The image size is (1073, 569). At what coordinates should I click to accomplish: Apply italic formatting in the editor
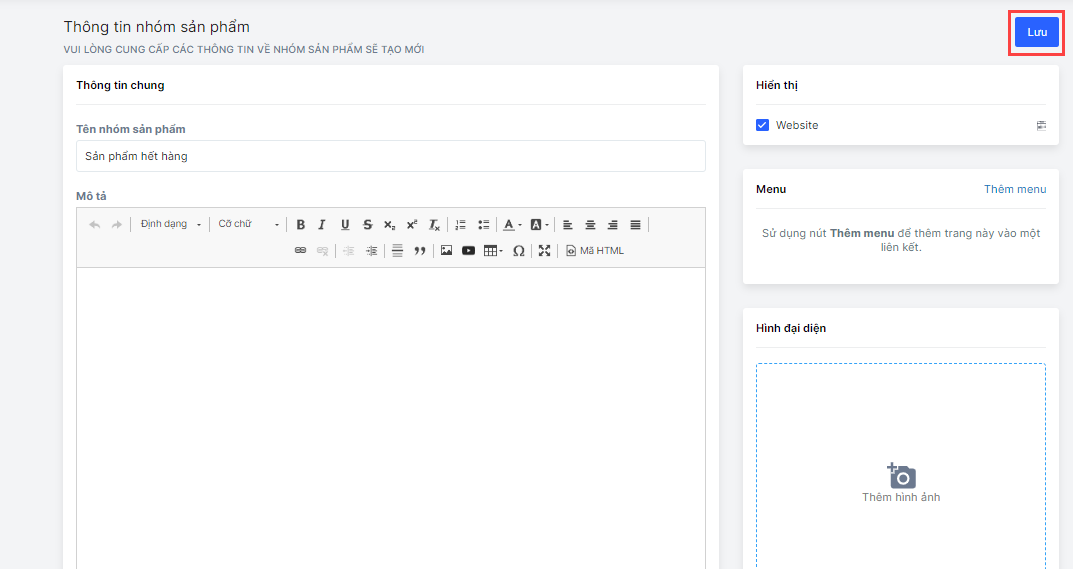pos(322,225)
